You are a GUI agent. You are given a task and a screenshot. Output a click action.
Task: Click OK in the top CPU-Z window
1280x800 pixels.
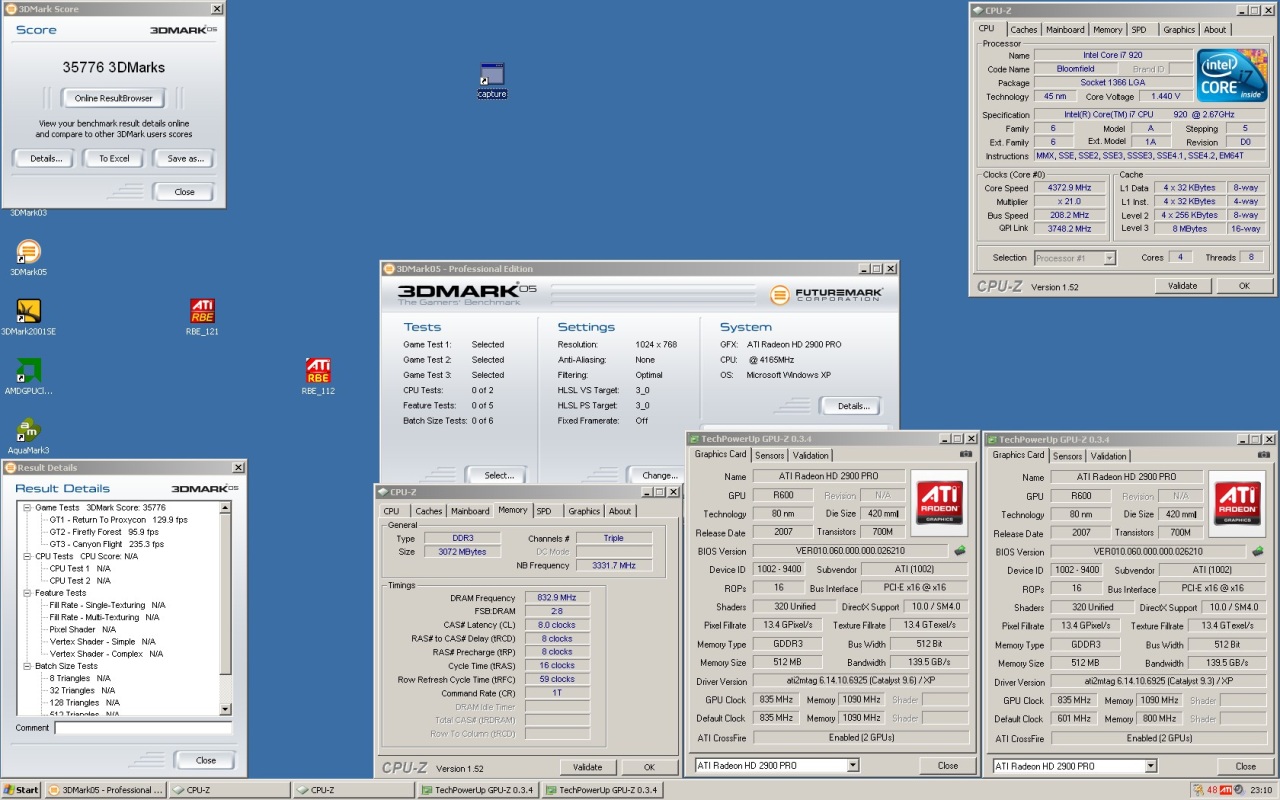point(1244,286)
